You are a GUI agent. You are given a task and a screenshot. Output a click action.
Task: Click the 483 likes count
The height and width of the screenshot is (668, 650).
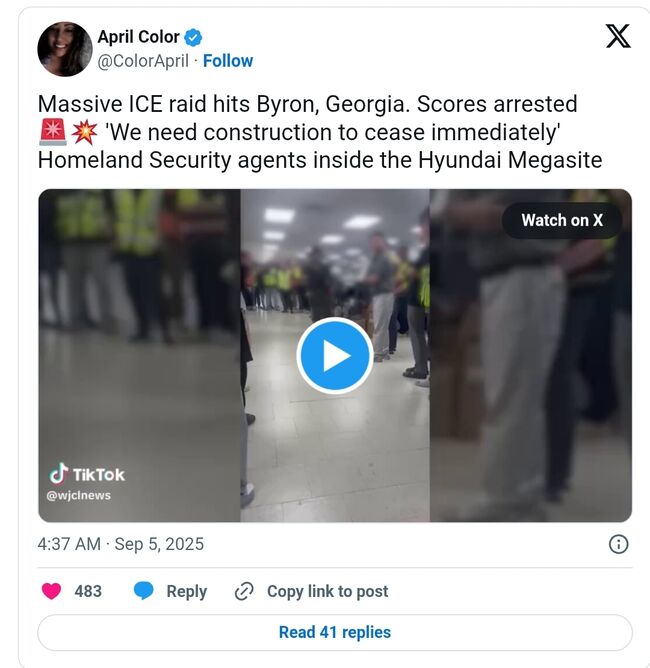click(88, 591)
